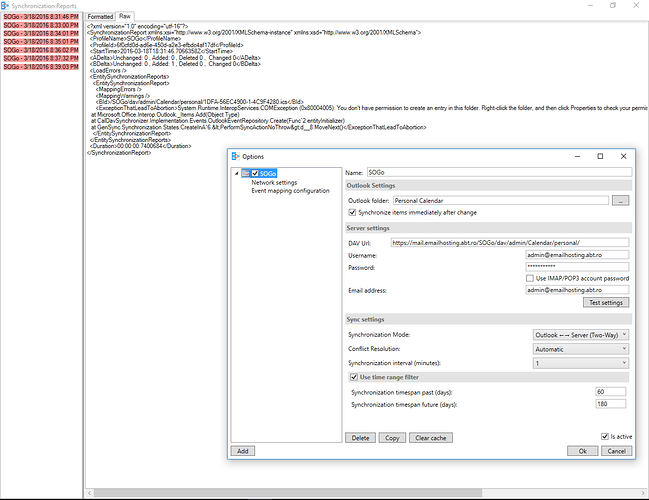Select Event mapping configuration tree item

[x=290, y=191]
